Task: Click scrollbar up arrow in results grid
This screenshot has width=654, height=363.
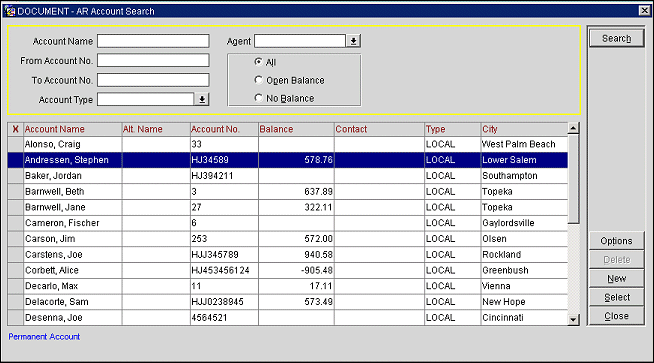Action: point(573,128)
